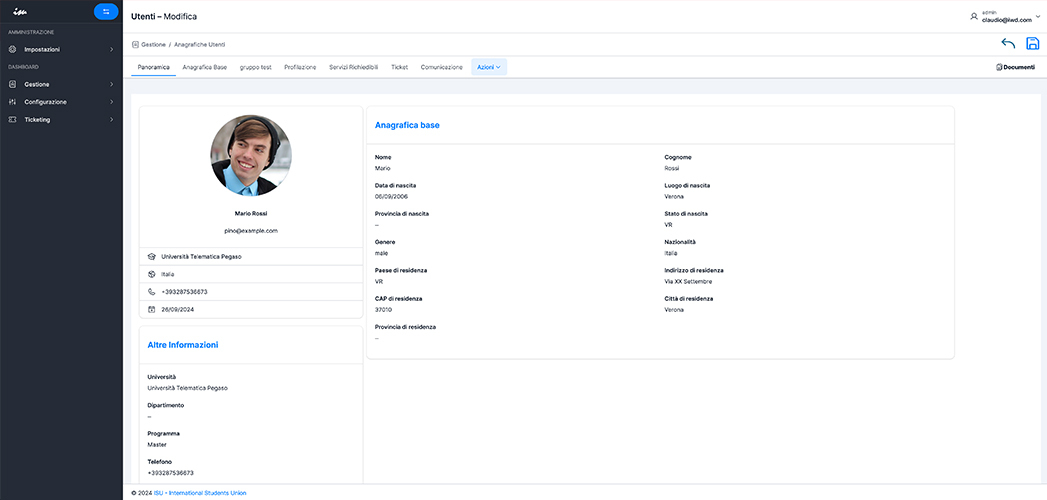Click Mario Rossi's profile photo

pyautogui.click(x=251, y=155)
